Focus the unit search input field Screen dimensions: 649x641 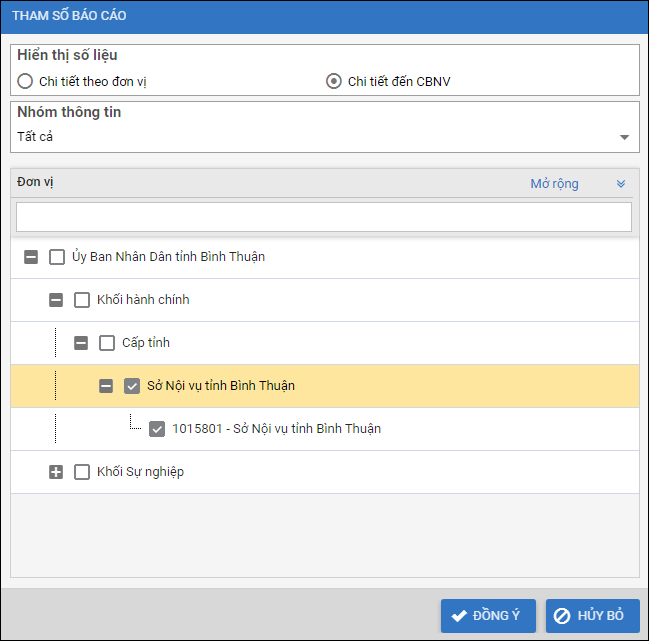point(324,217)
